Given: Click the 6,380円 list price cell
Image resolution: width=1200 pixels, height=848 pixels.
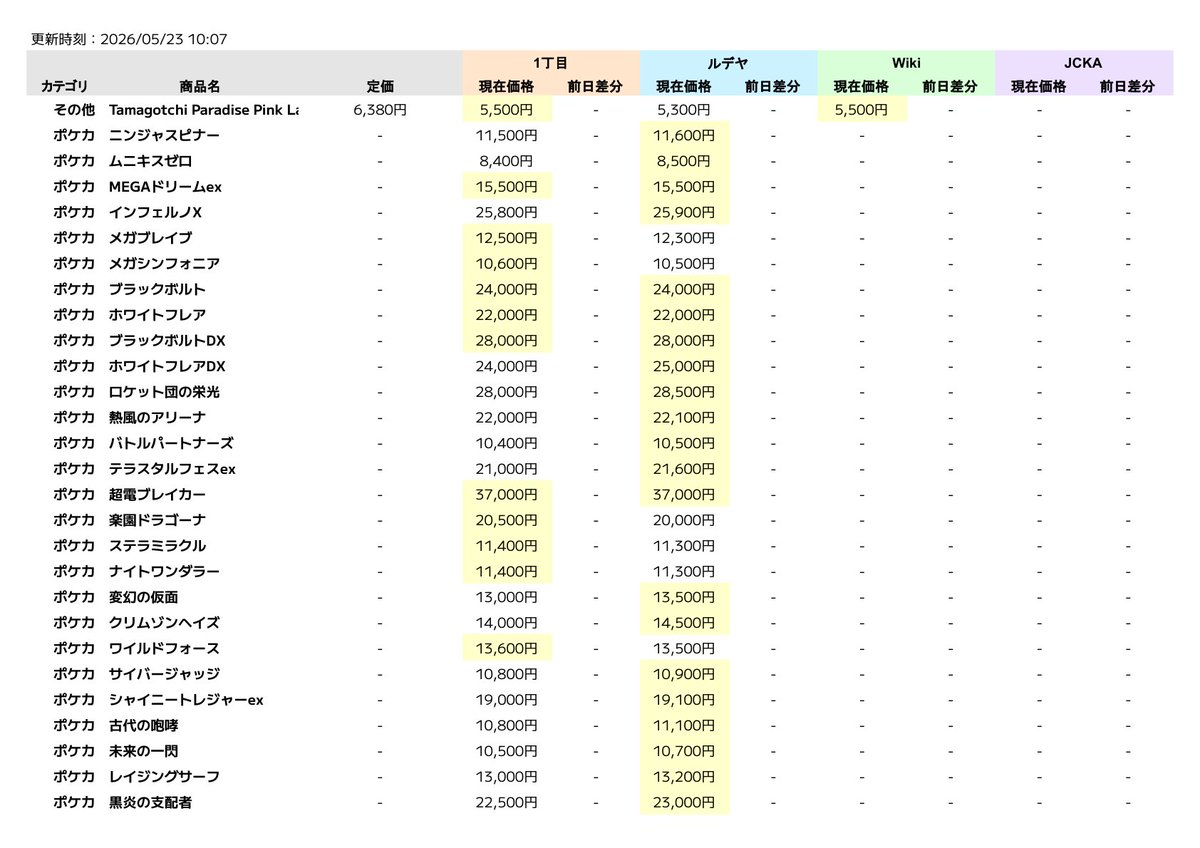Looking at the screenshot, I should click(380, 109).
